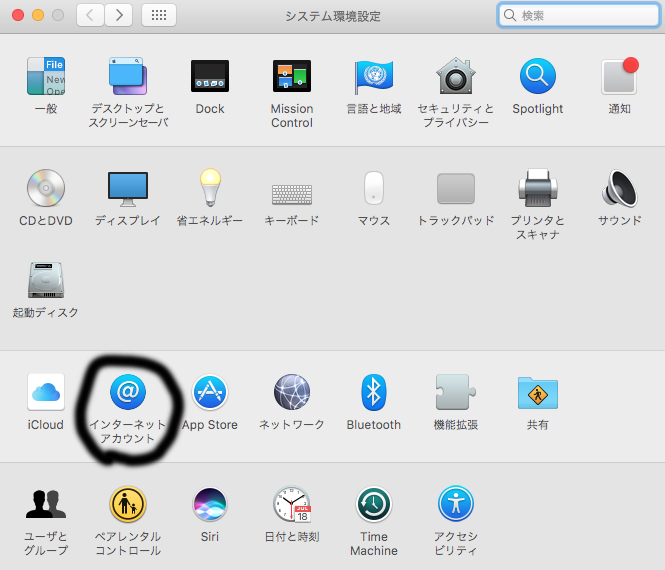The image size is (665, 570).
Task: Open the Sound (サウンド) preferences
Action: [620, 189]
